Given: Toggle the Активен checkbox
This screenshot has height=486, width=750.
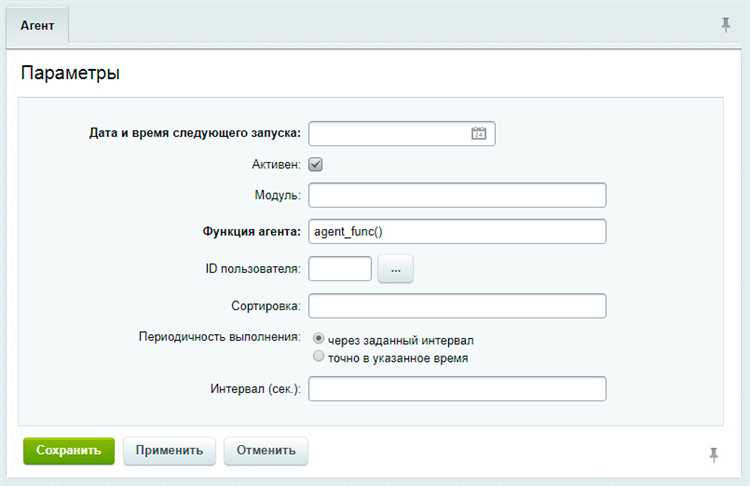Looking at the screenshot, I should pyautogui.click(x=315, y=165).
